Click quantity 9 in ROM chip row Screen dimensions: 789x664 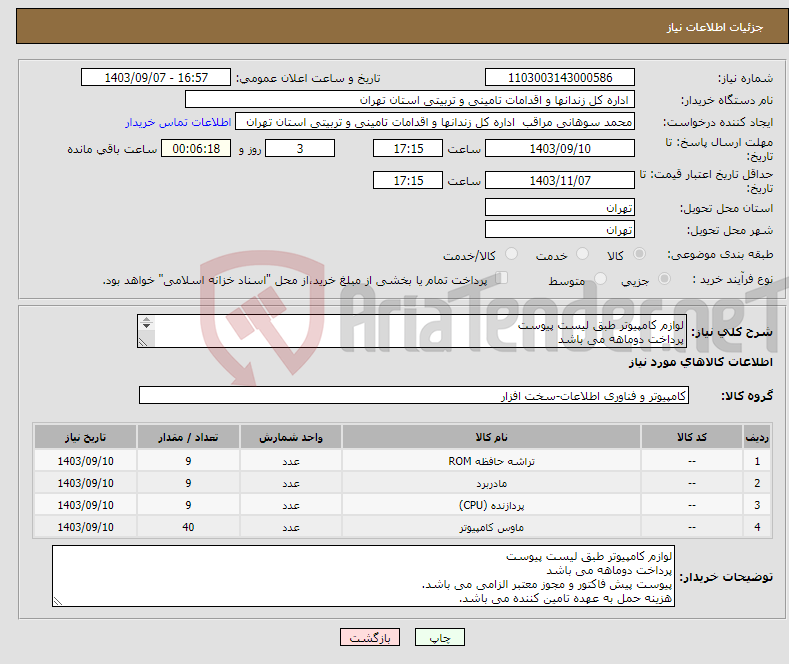(x=188, y=461)
